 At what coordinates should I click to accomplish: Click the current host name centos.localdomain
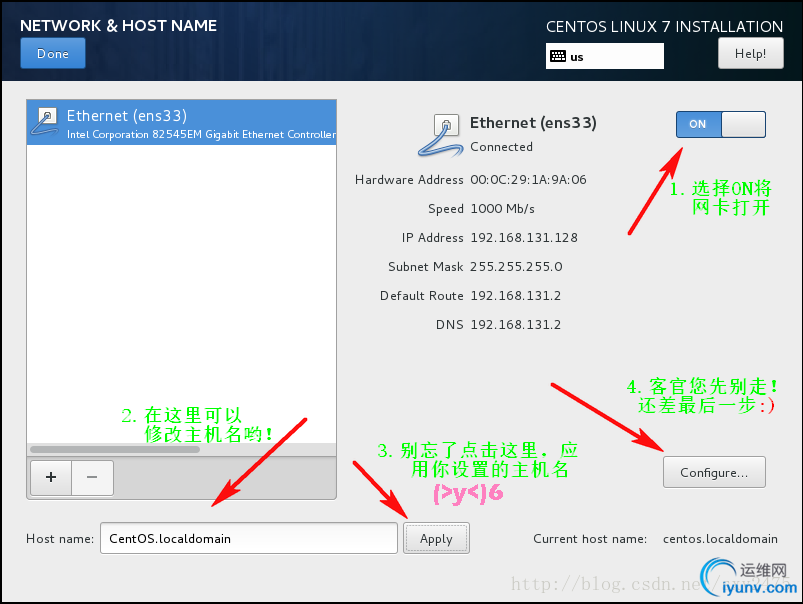click(x=720, y=539)
